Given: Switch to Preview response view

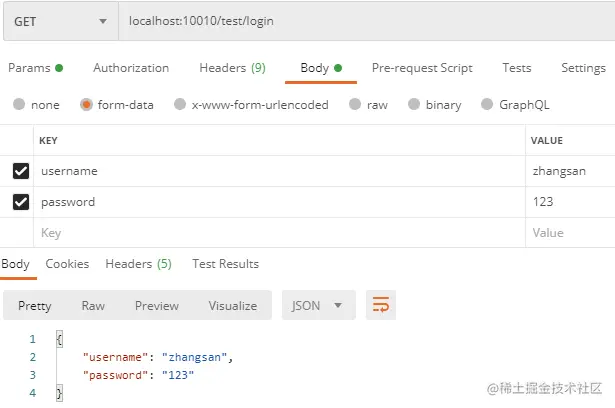Looking at the screenshot, I should click(156, 306).
